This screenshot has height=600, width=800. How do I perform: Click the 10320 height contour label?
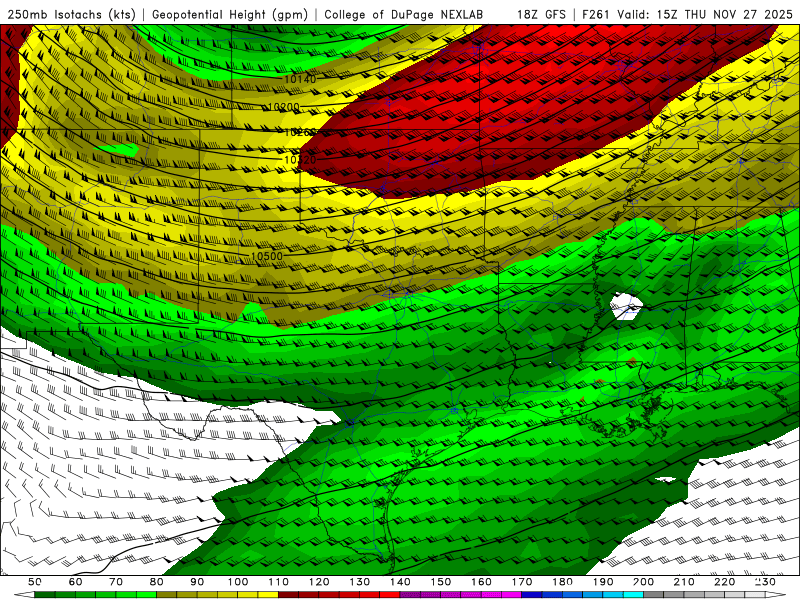[299, 160]
